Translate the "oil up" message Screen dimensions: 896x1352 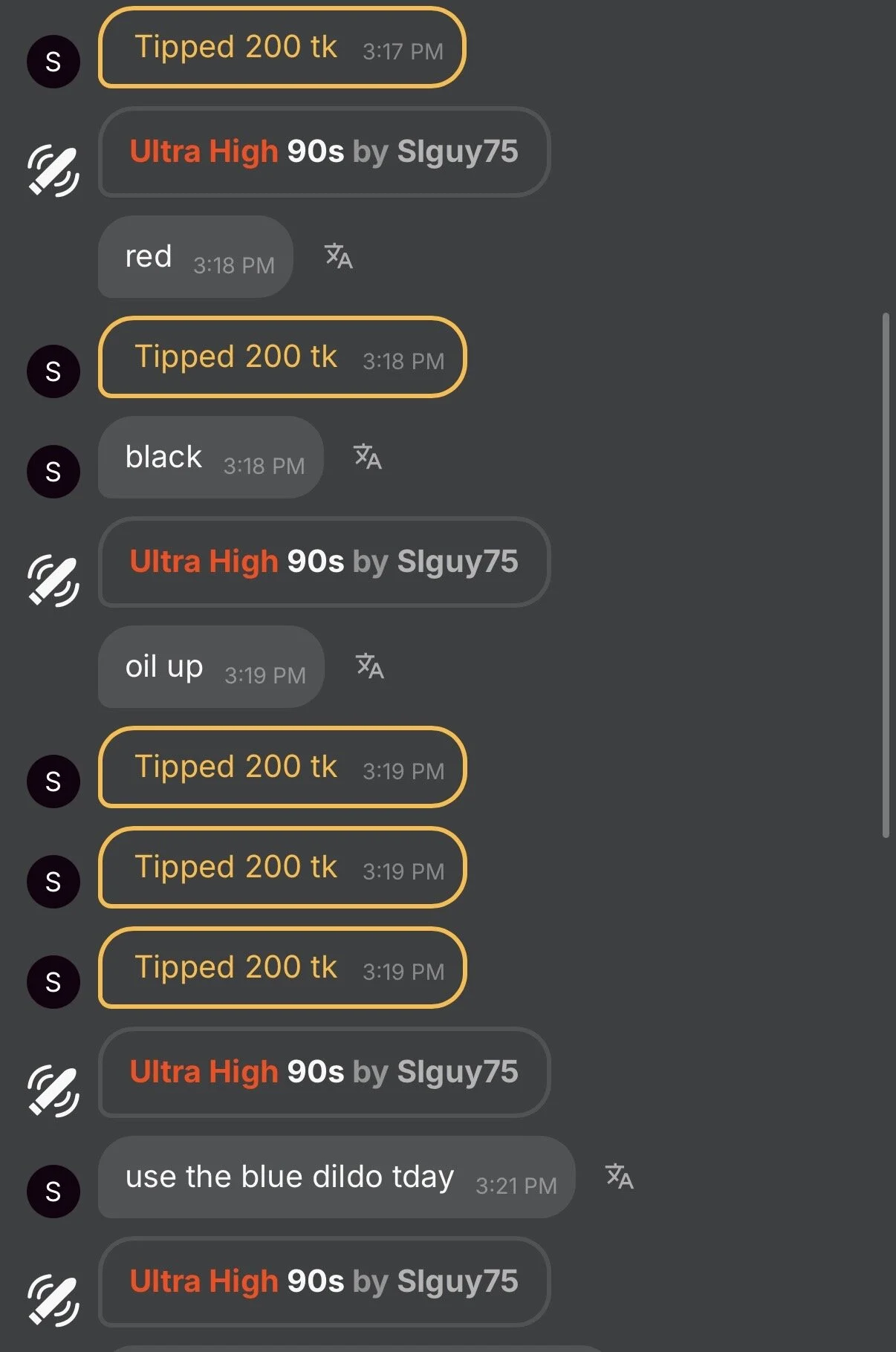coord(370,666)
